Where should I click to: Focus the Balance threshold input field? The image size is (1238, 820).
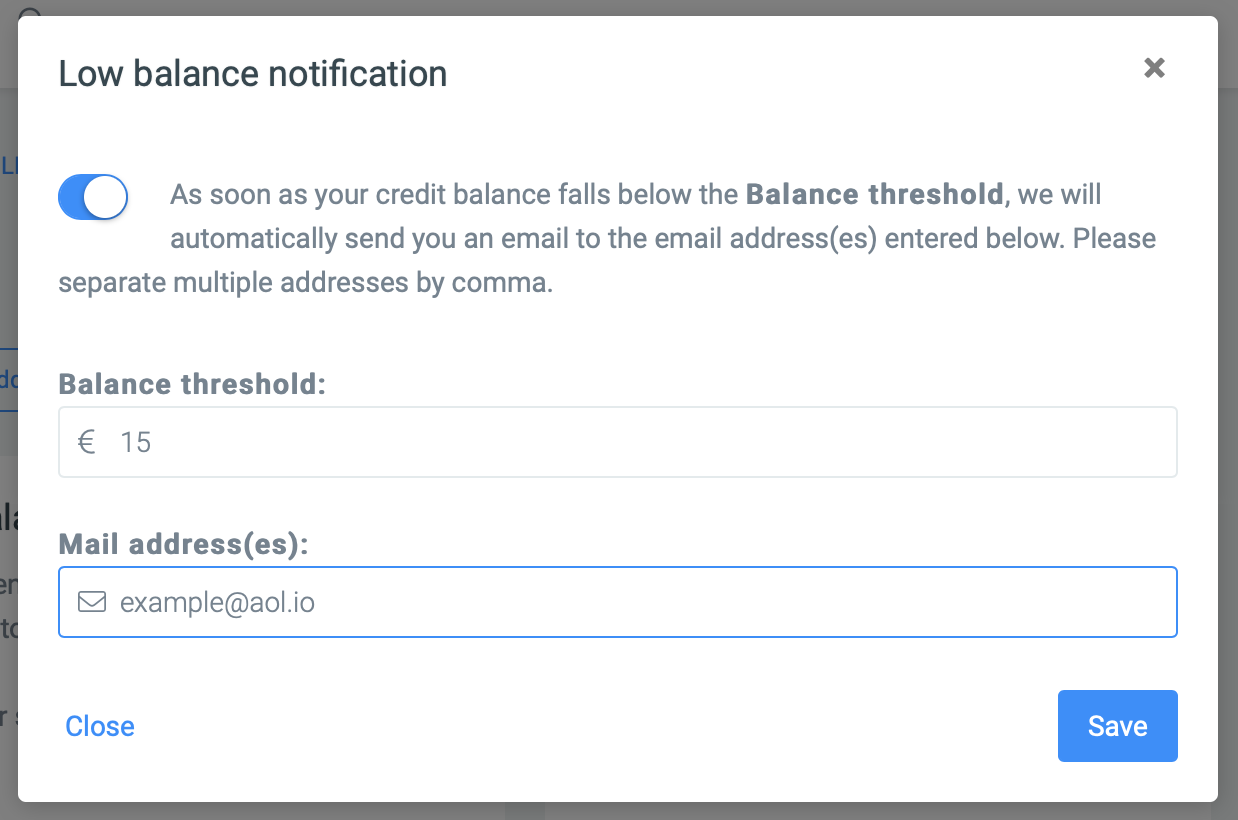pos(640,442)
